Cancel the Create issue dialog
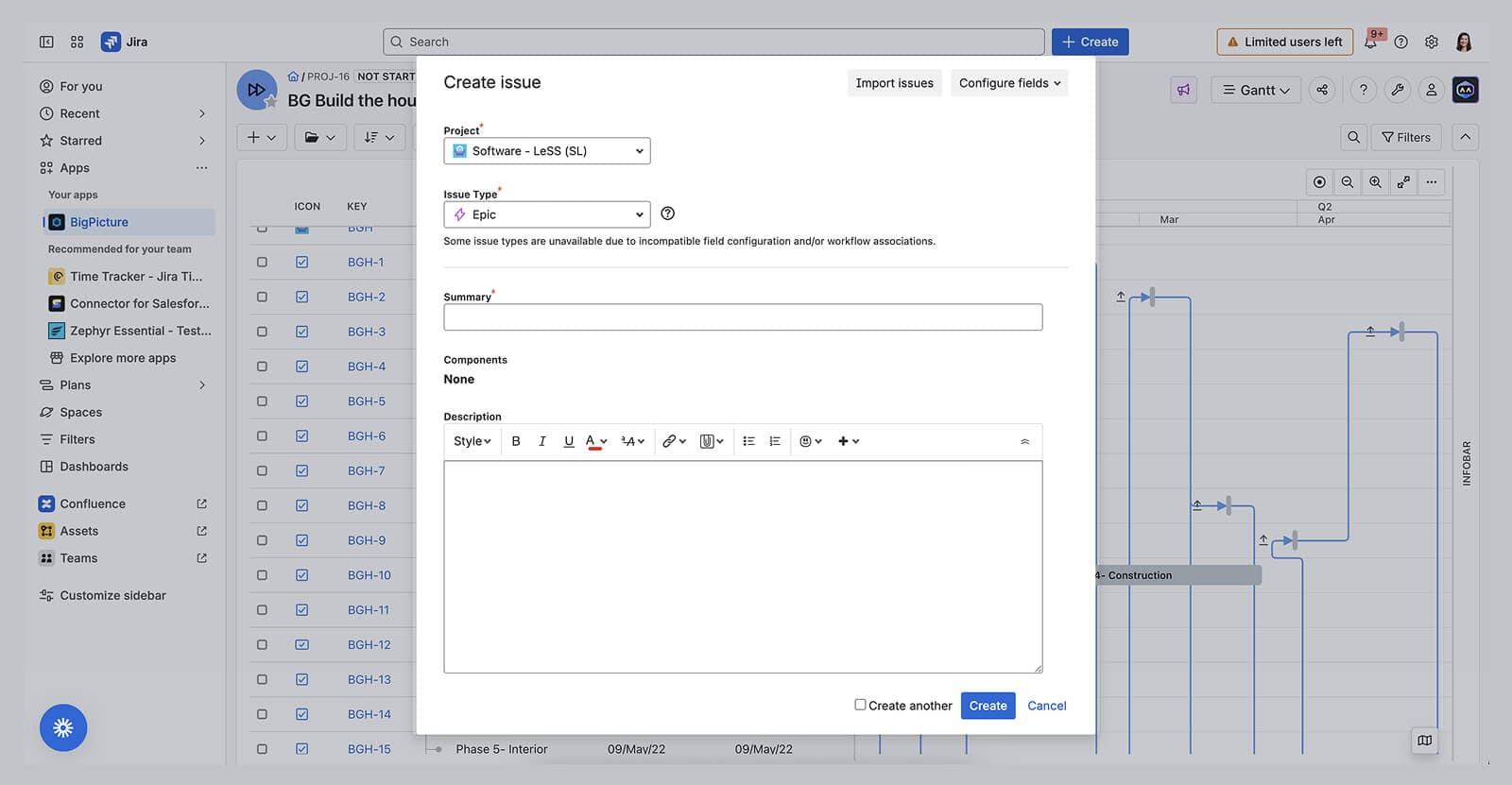This screenshot has width=1512, height=785. point(1047,706)
